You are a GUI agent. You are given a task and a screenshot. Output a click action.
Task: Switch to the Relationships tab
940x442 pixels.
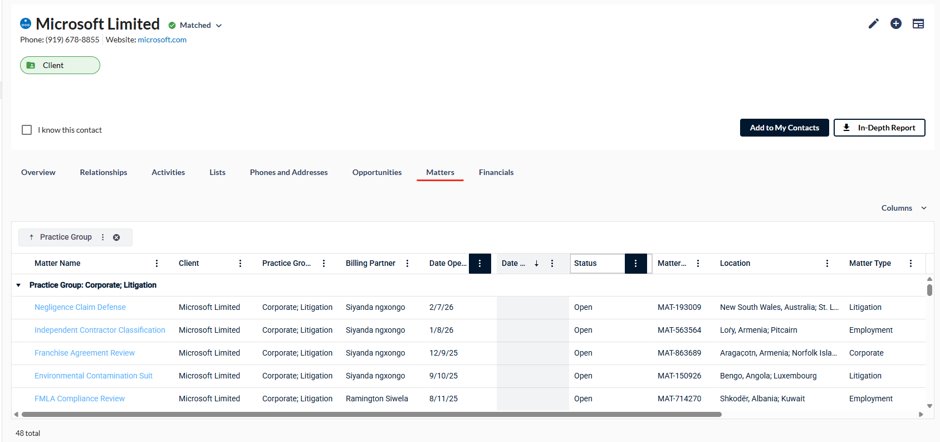click(x=103, y=172)
